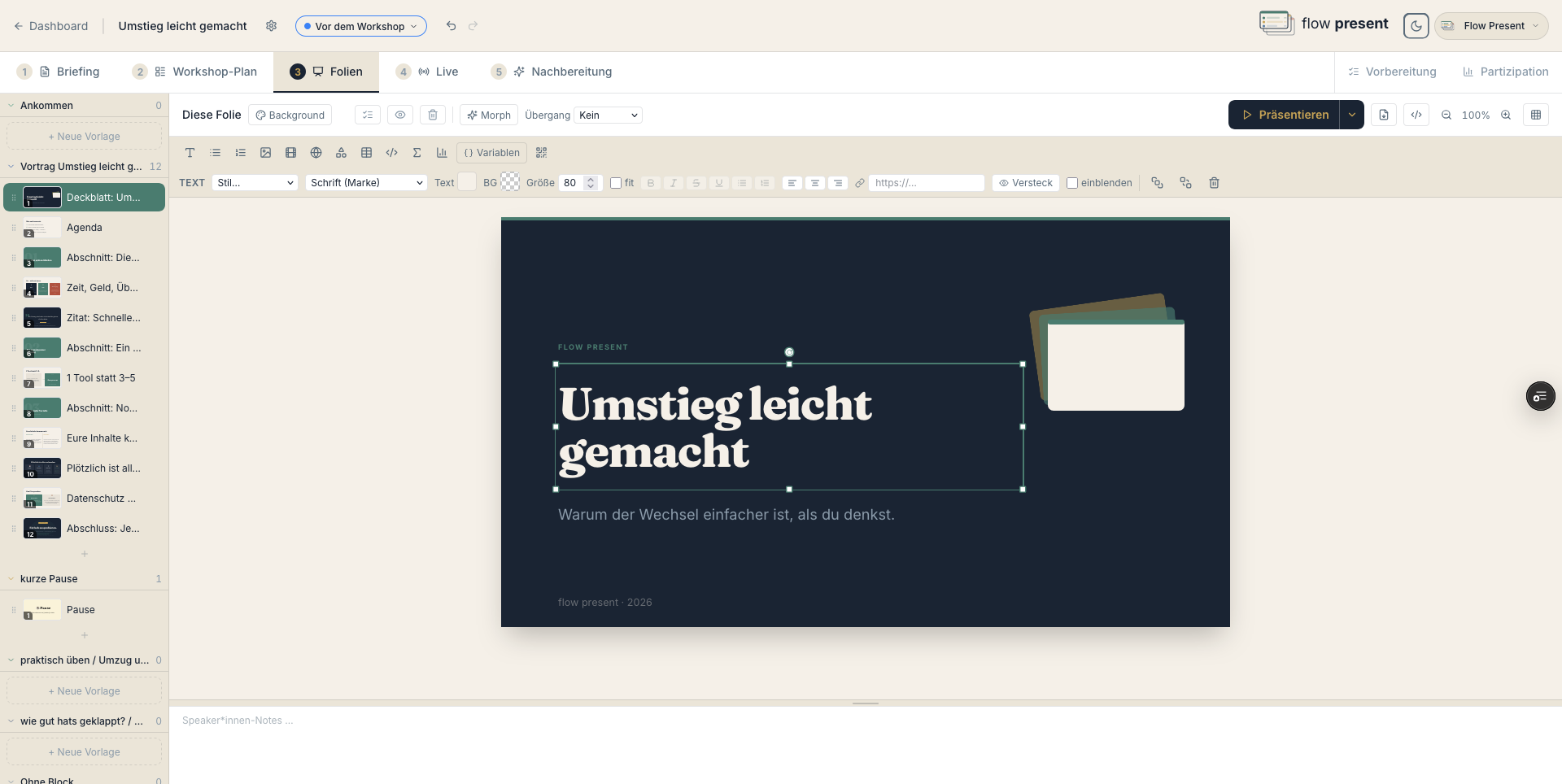Screen dimensions: 1562x784
Task: Open the floating side panel button at right edge
Action: coord(1540,396)
